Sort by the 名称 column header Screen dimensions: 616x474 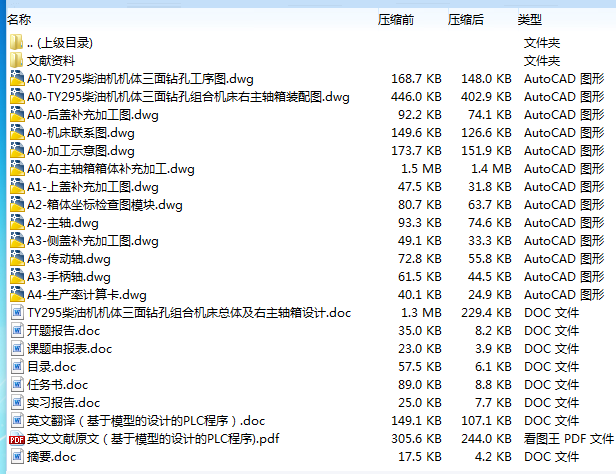(19, 19)
